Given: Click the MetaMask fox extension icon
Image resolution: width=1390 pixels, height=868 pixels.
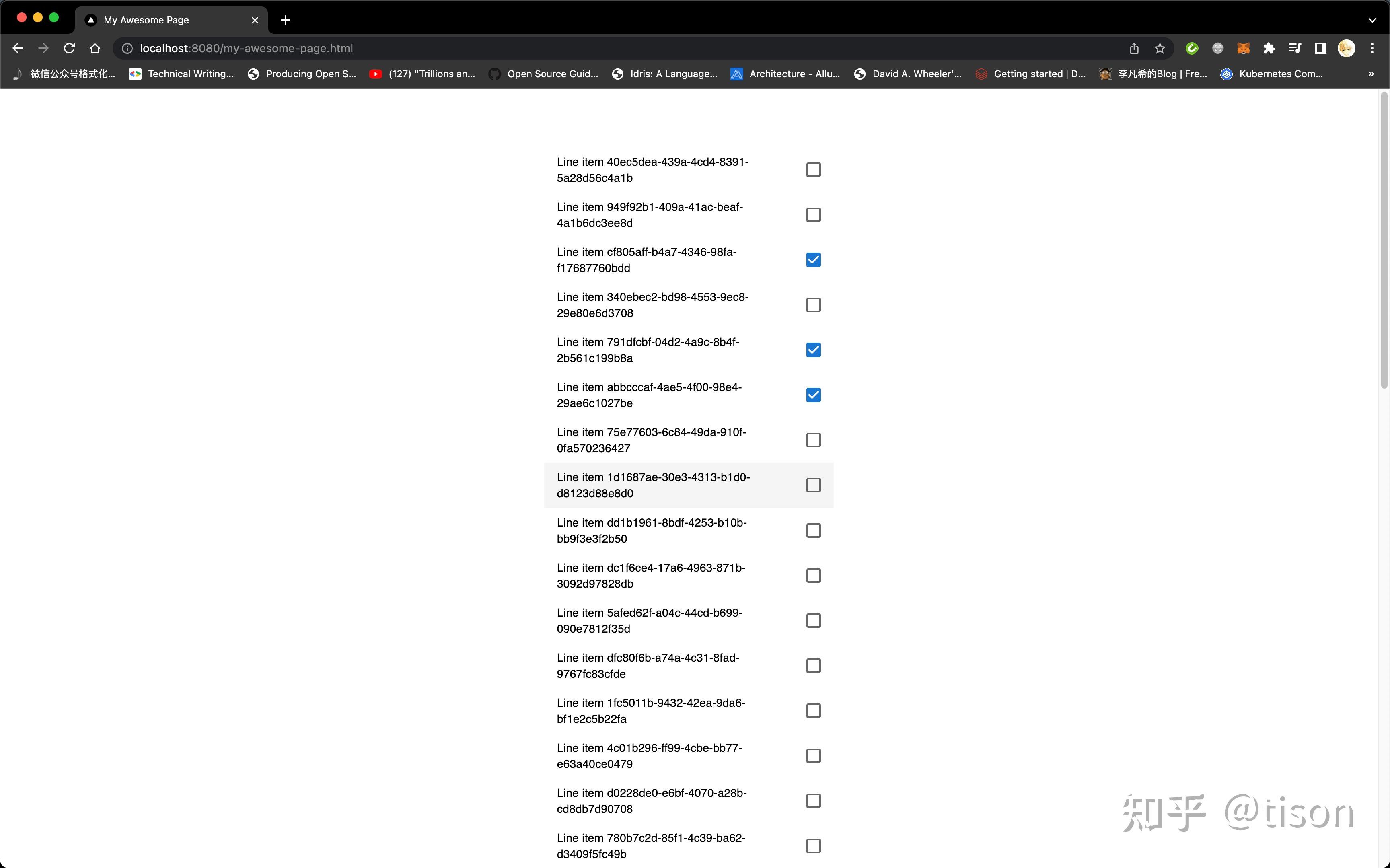Looking at the screenshot, I should [1243, 48].
